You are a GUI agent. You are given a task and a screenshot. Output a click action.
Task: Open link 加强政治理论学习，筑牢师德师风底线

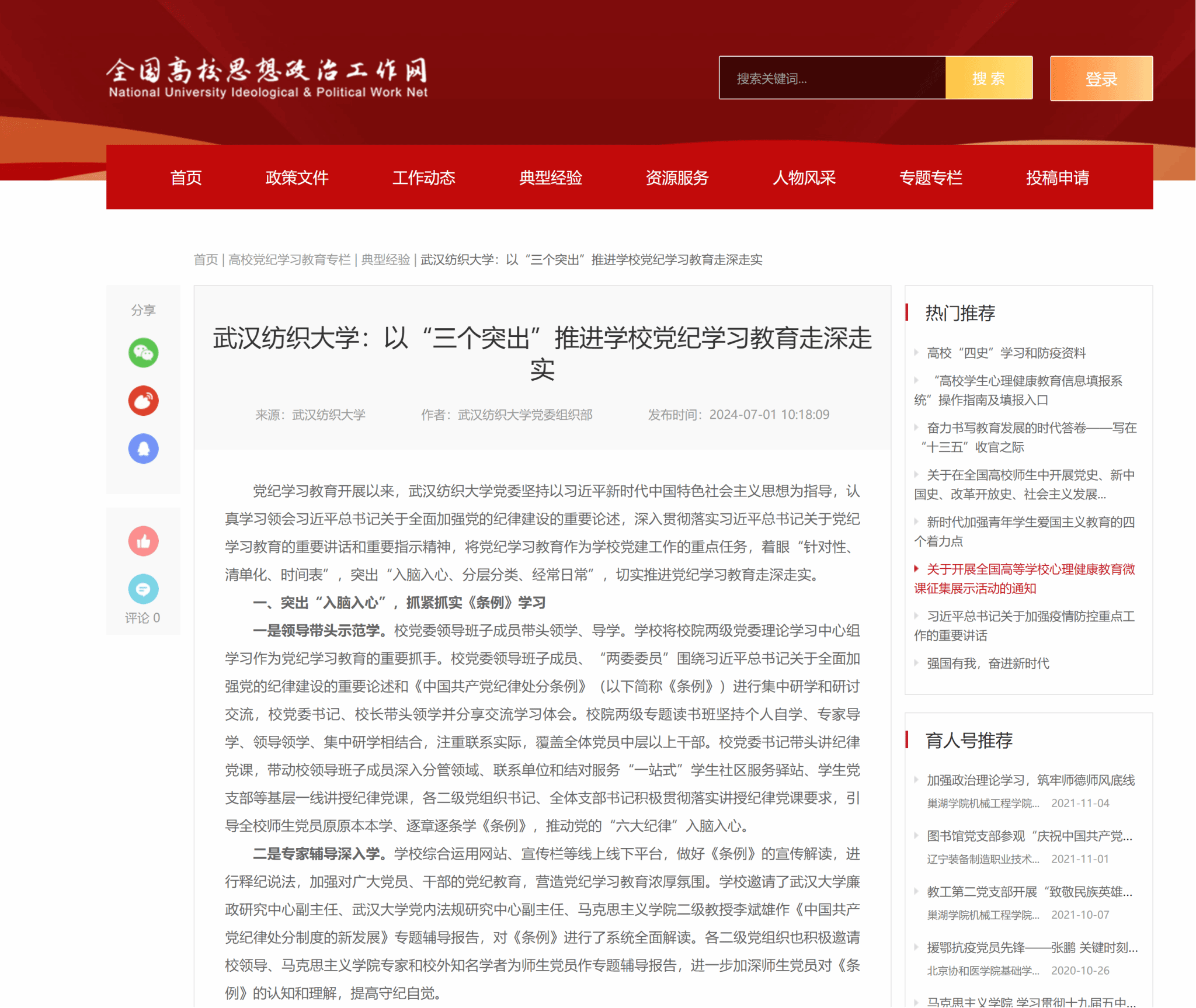pos(1031,780)
